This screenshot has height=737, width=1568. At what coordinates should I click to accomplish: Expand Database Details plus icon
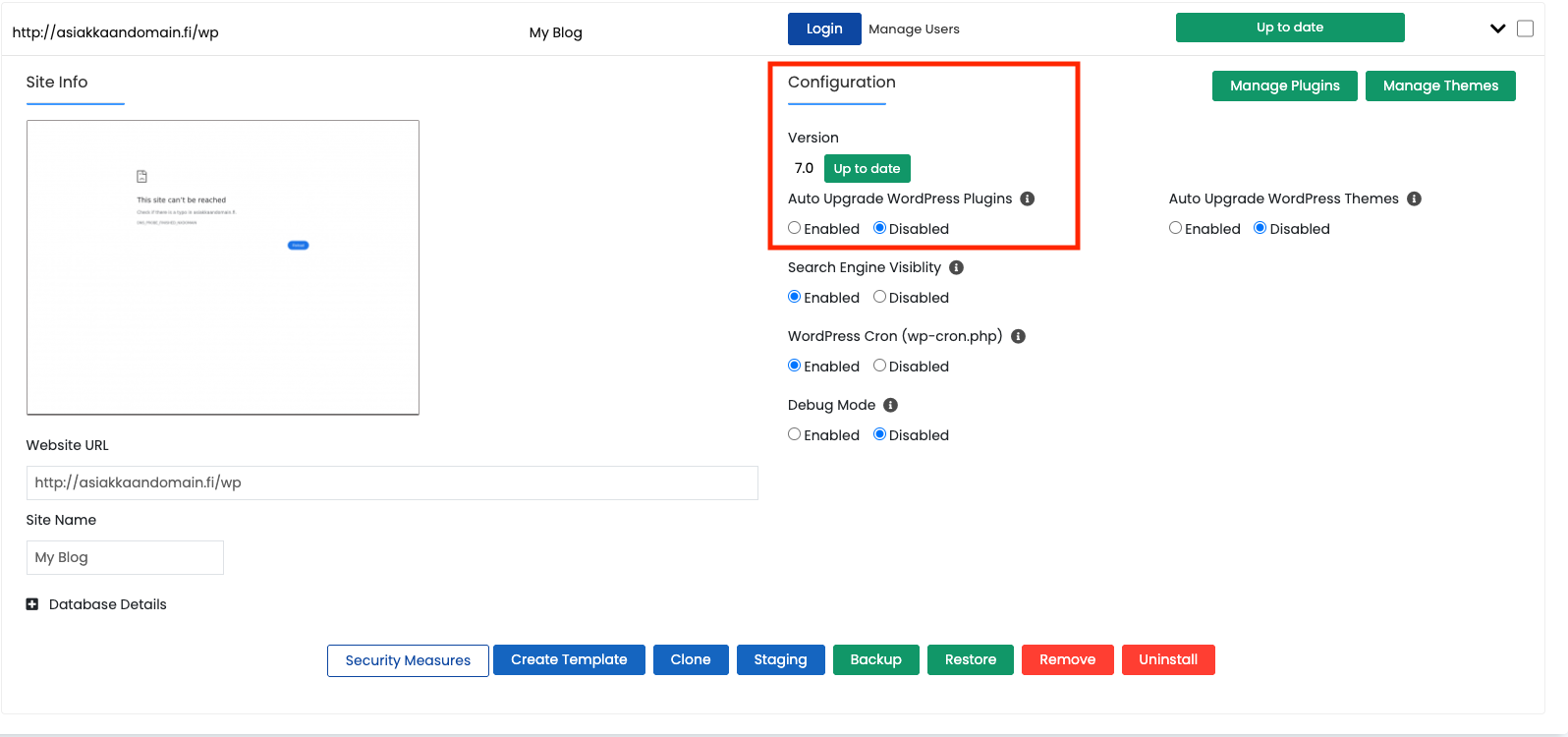click(32, 604)
